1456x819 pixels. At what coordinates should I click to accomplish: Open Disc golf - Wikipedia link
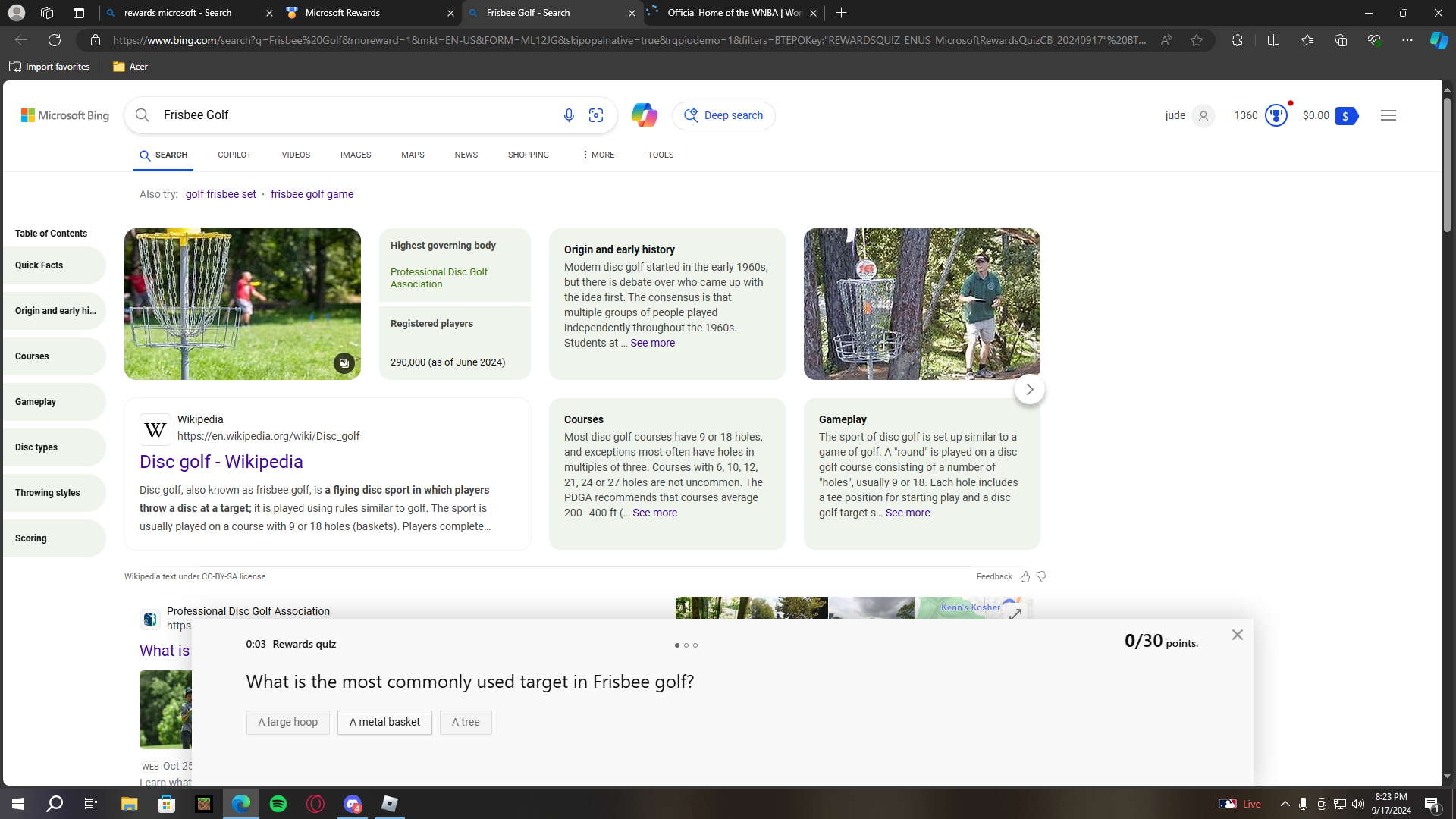221,462
